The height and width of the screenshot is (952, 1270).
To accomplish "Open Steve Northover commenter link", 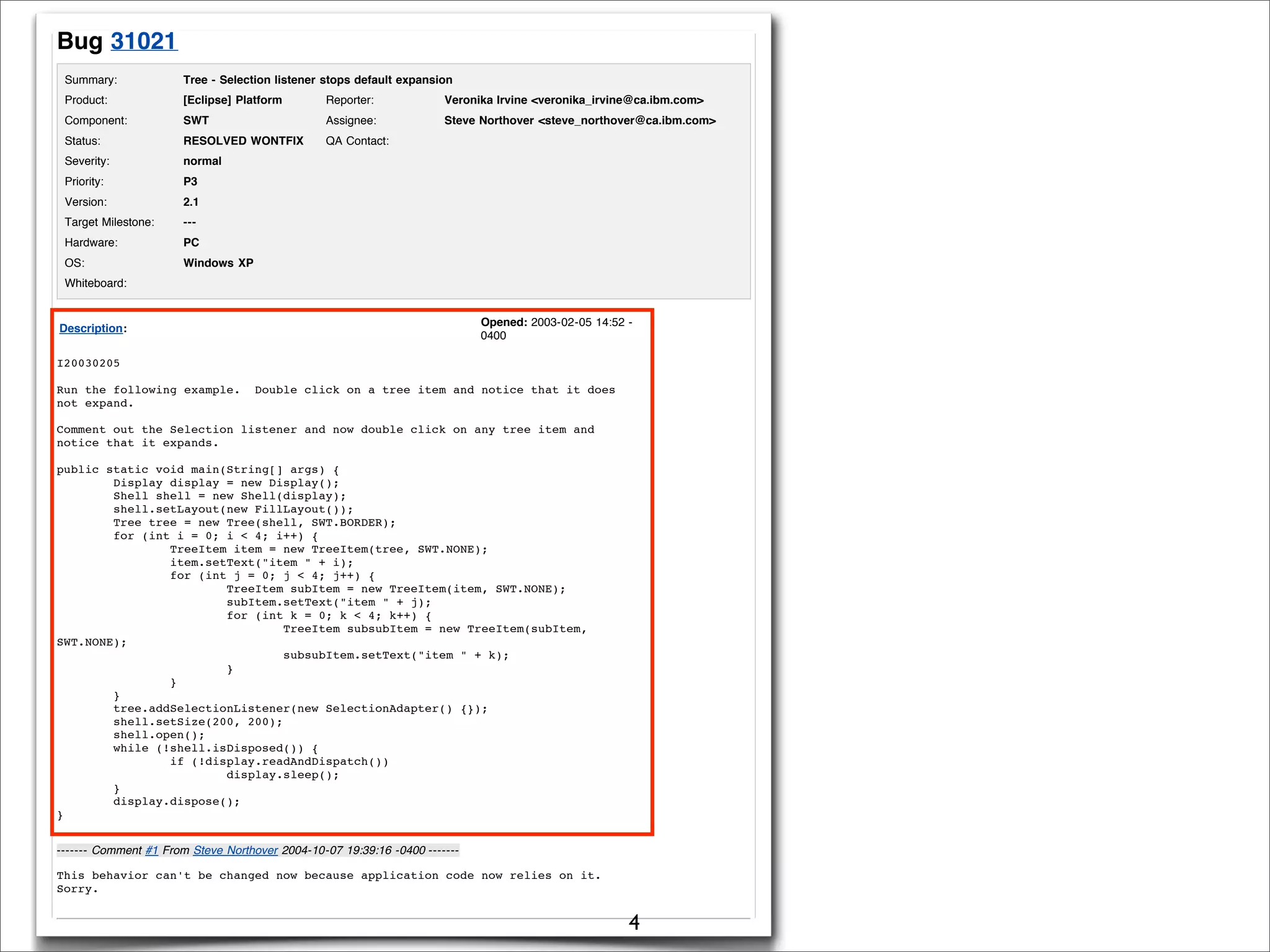I will point(236,850).
